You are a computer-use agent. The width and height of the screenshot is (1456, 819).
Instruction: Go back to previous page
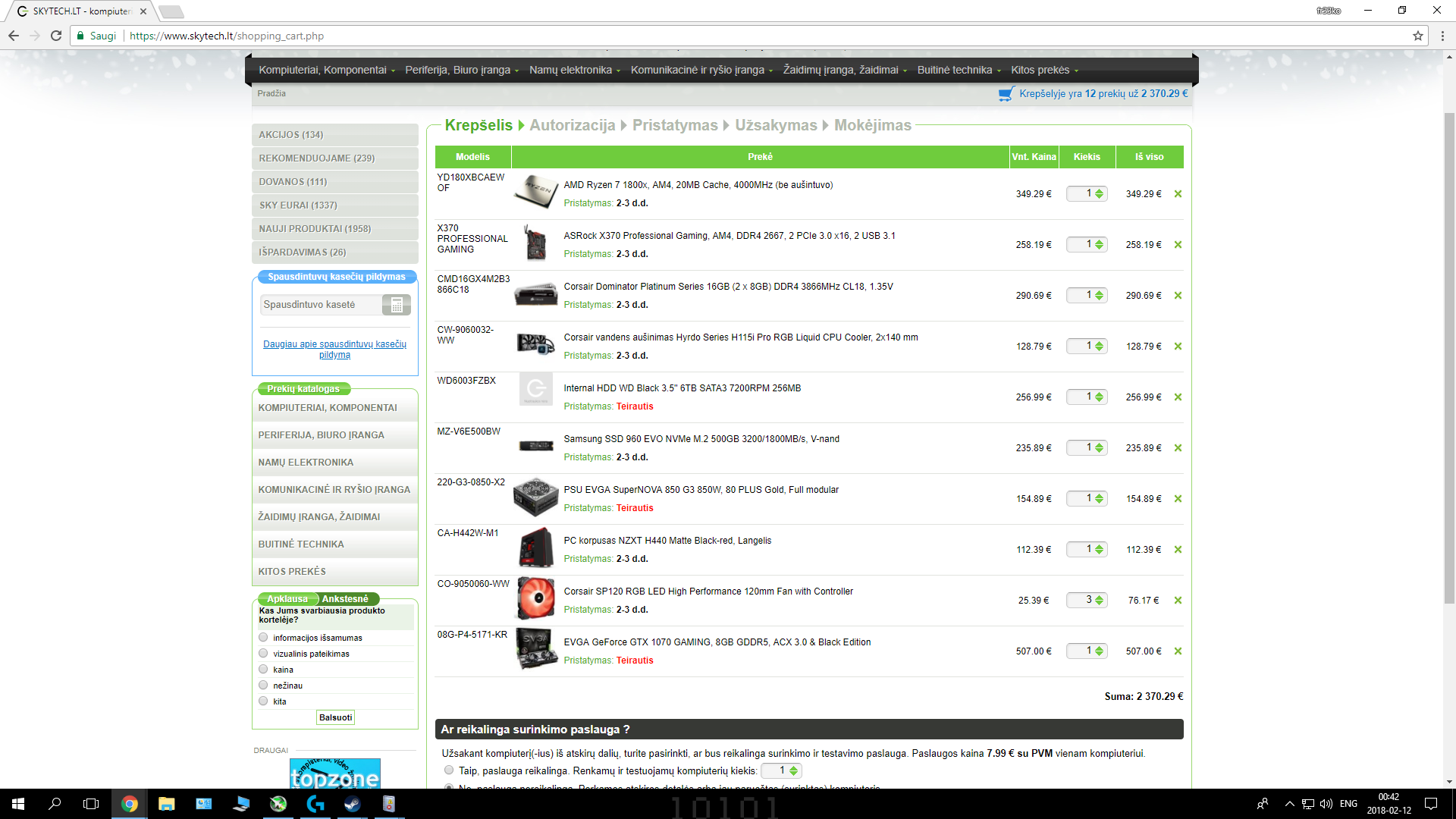(x=14, y=36)
